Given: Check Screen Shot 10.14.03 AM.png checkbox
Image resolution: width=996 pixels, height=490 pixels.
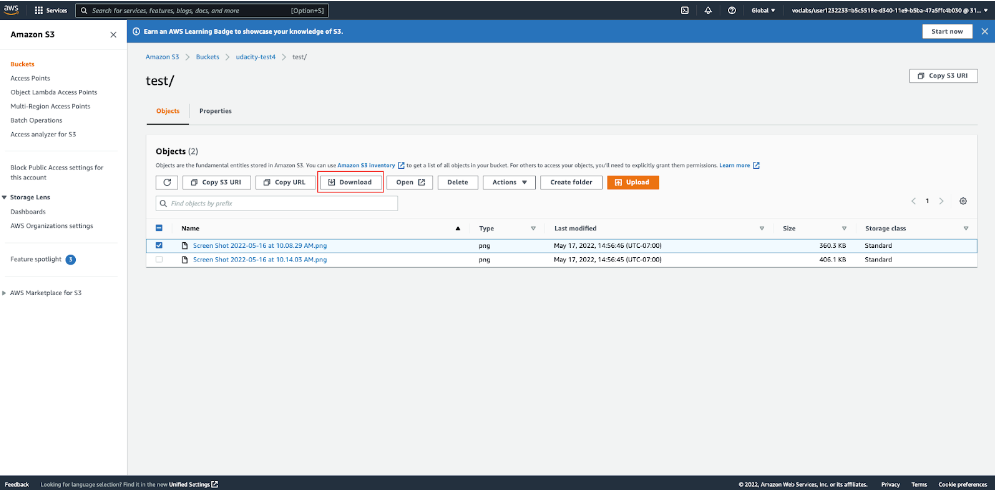Looking at the screenshot, I should 159,259.
